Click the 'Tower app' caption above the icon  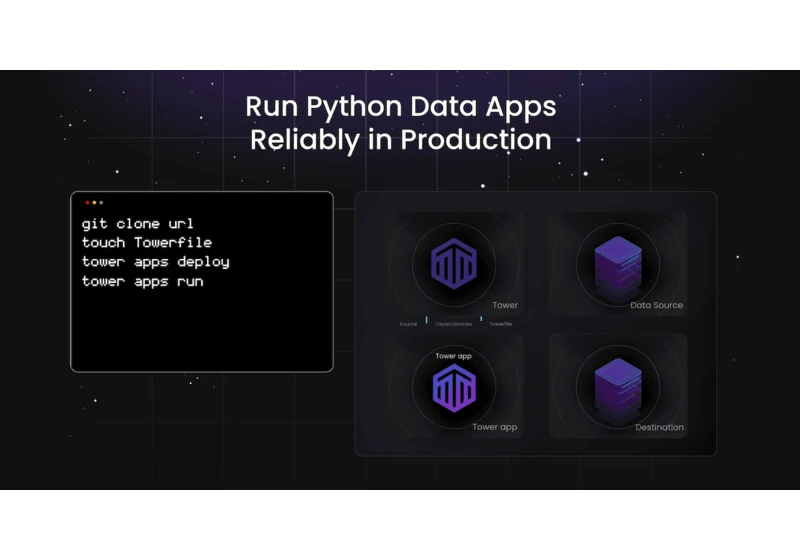click(454, 356)
